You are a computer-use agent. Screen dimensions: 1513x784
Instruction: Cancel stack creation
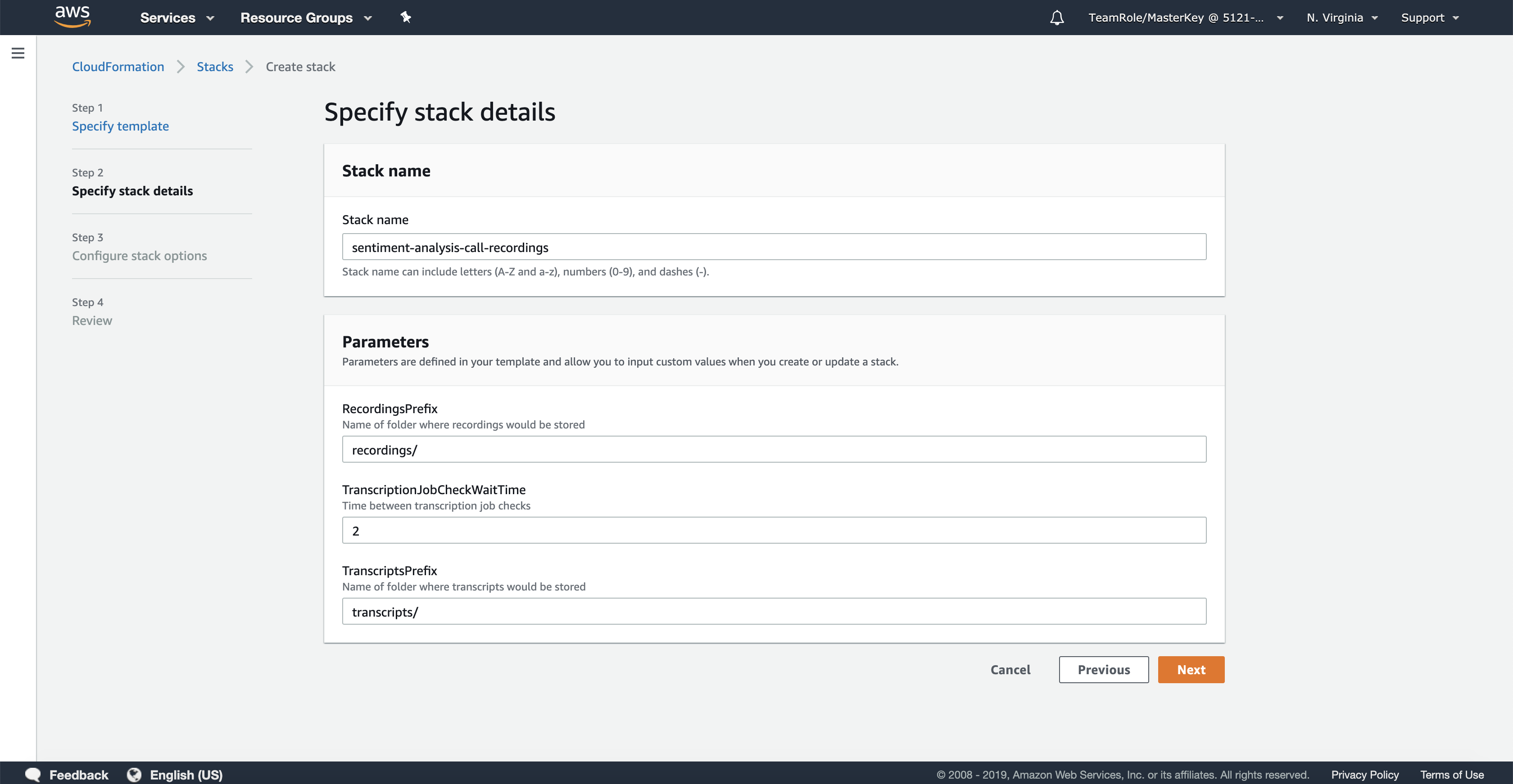[1010, 670]
